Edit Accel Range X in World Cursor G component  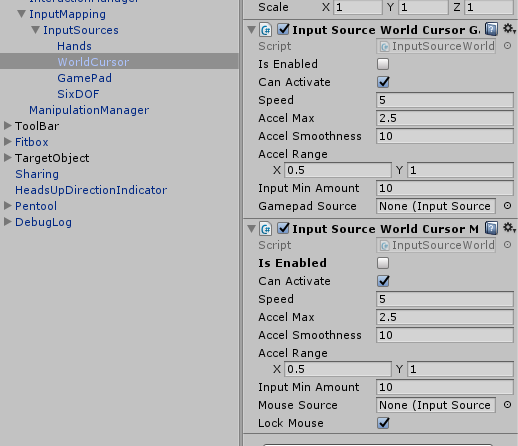[x=338, y=170]
